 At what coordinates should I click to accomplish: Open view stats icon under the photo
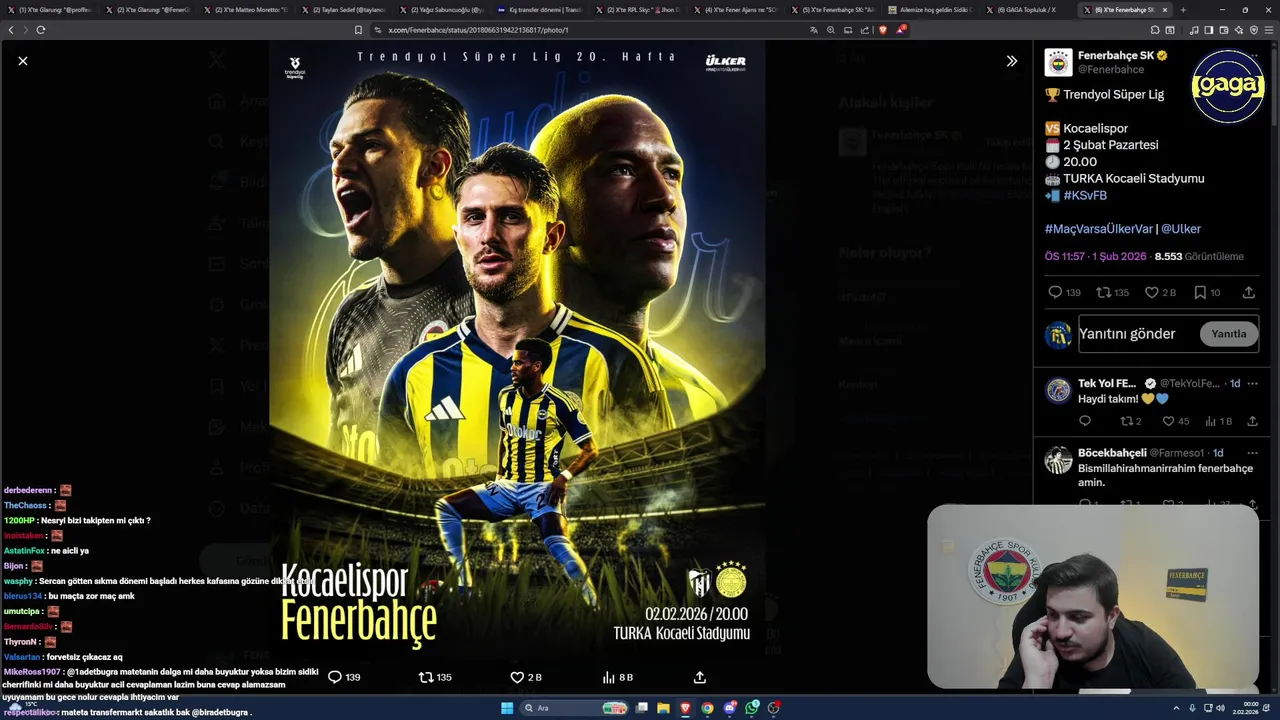point(608,677)
